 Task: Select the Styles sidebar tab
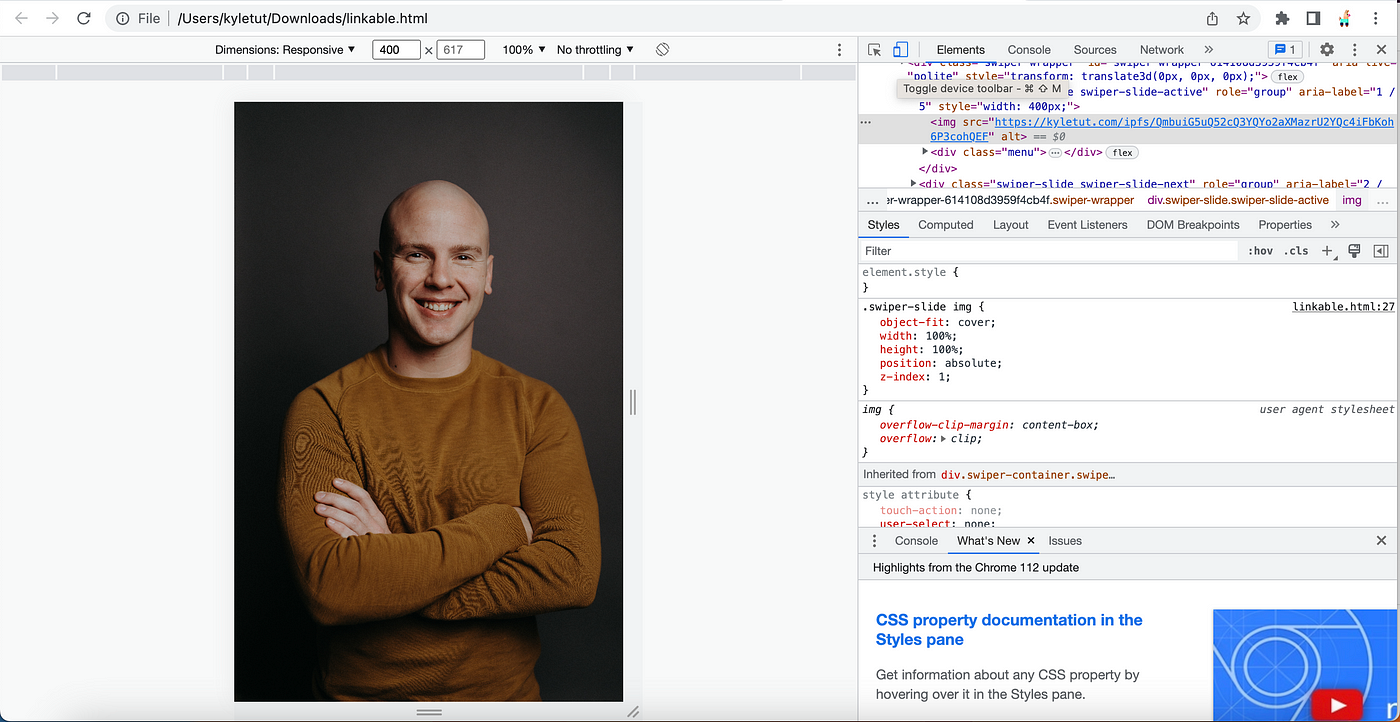(883, 225)
